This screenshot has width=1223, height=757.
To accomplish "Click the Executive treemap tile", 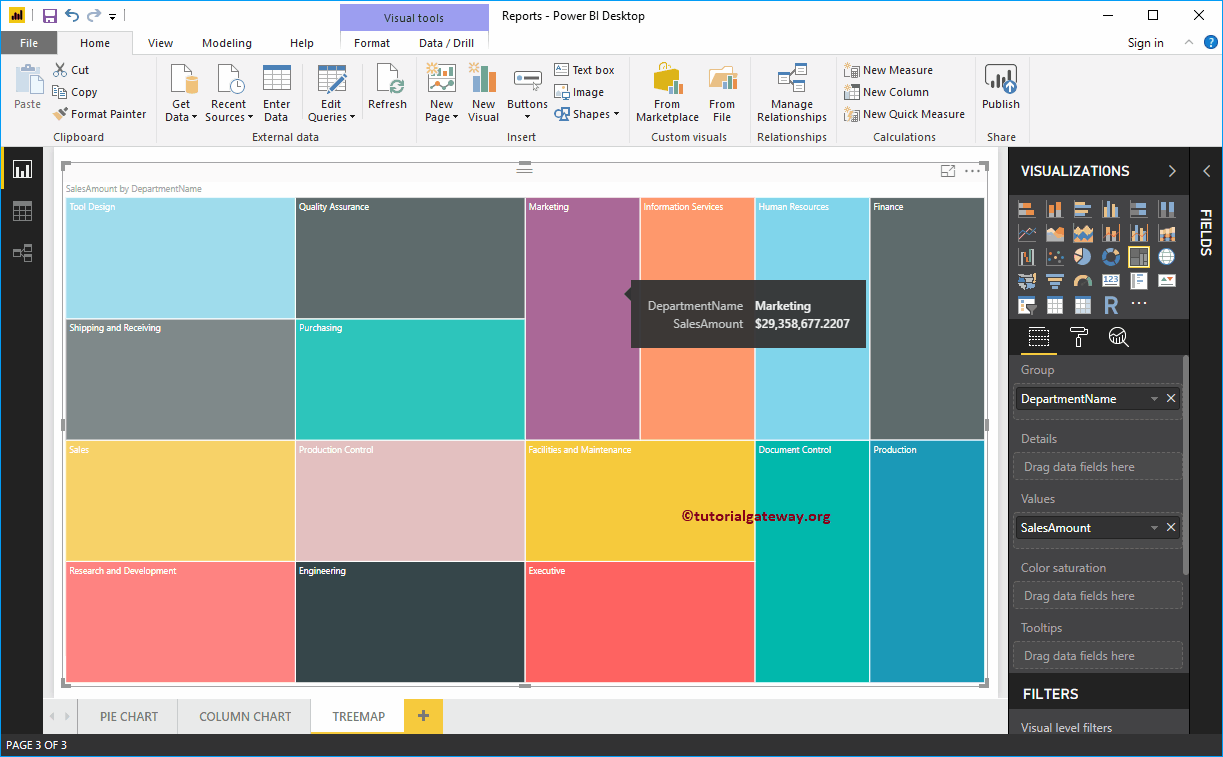I will [640, 622].
